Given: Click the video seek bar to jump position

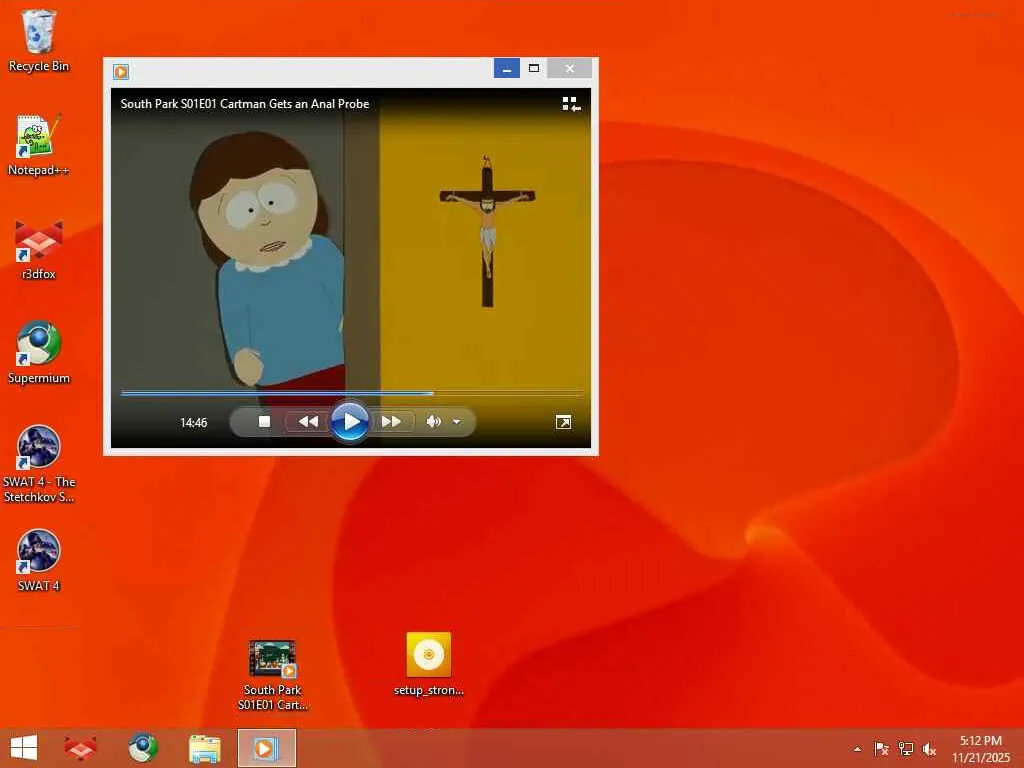Looking at the screenshot, I should [x=351, y=394].
